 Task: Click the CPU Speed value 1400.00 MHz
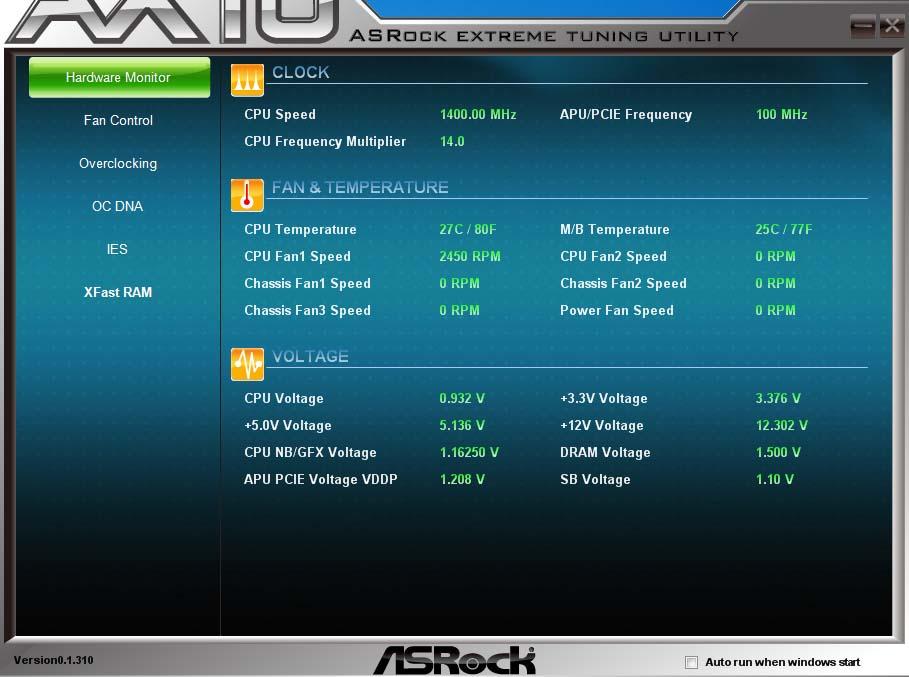tap(478, 114)
